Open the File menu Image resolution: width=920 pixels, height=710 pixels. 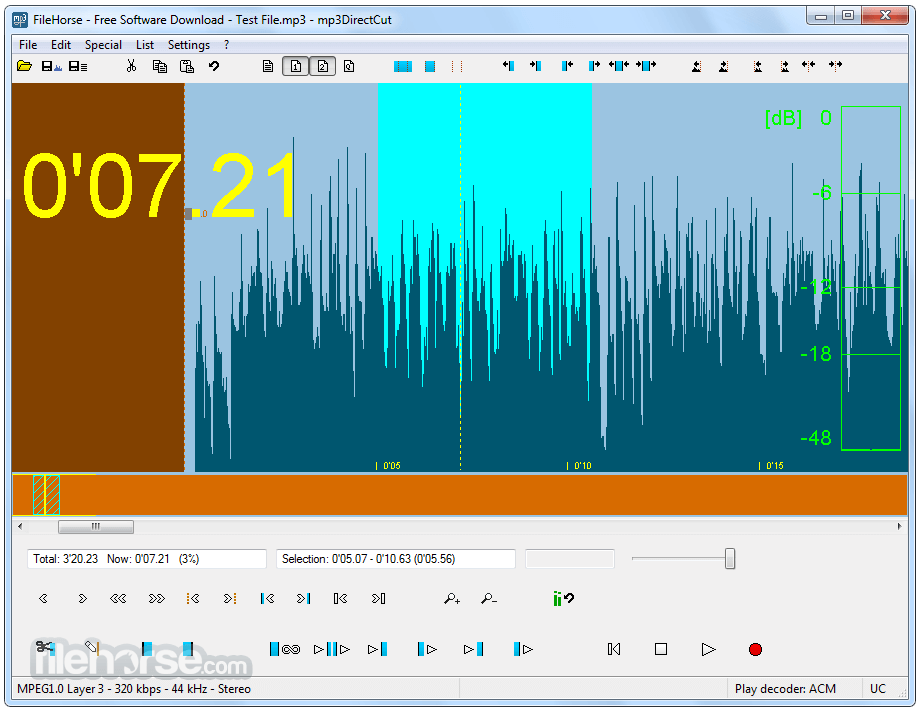click(28, 45)
